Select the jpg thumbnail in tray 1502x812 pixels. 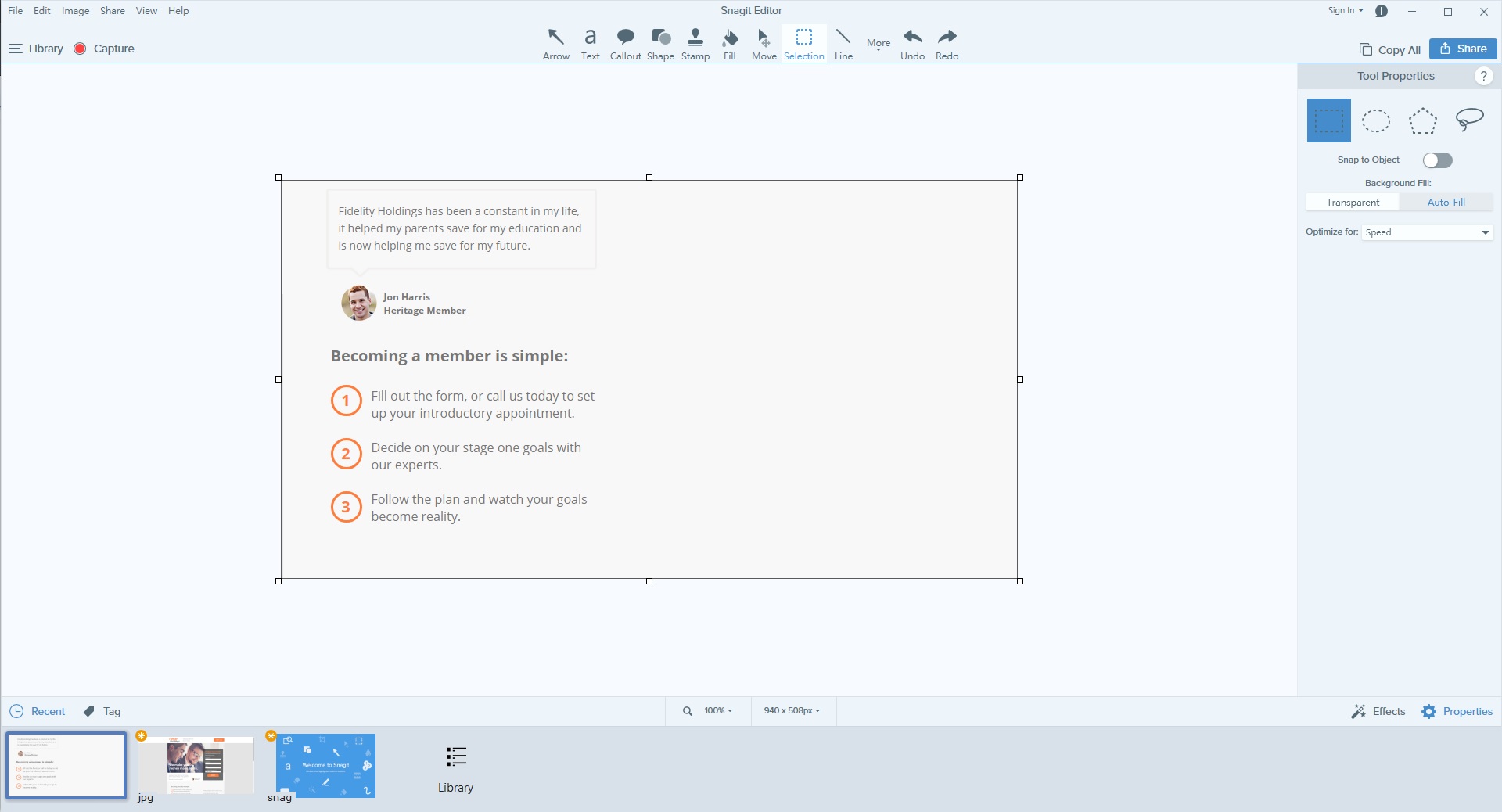pyautogui.click(x=196, y=765)
